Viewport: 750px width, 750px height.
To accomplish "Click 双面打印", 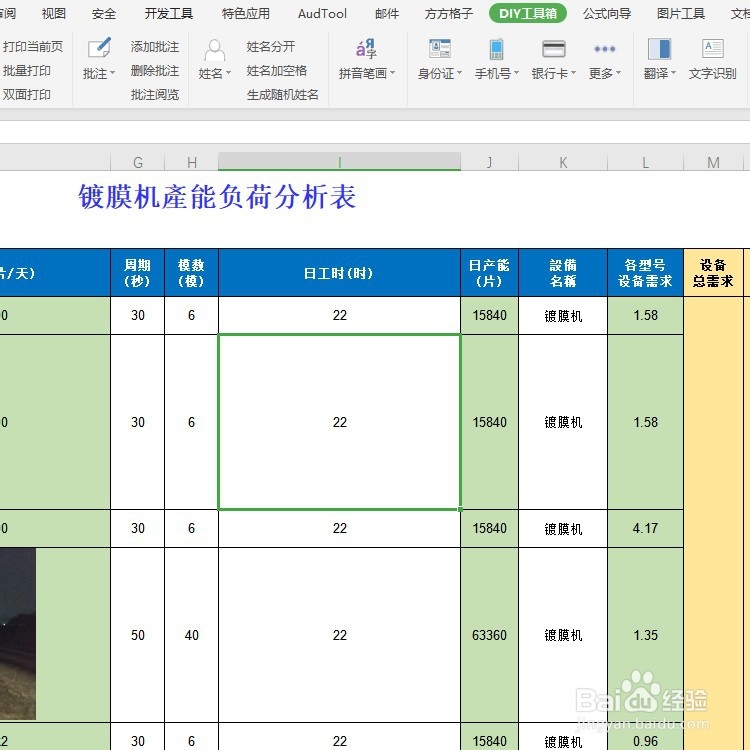I will pyautogui.click(x=26, y=95).
